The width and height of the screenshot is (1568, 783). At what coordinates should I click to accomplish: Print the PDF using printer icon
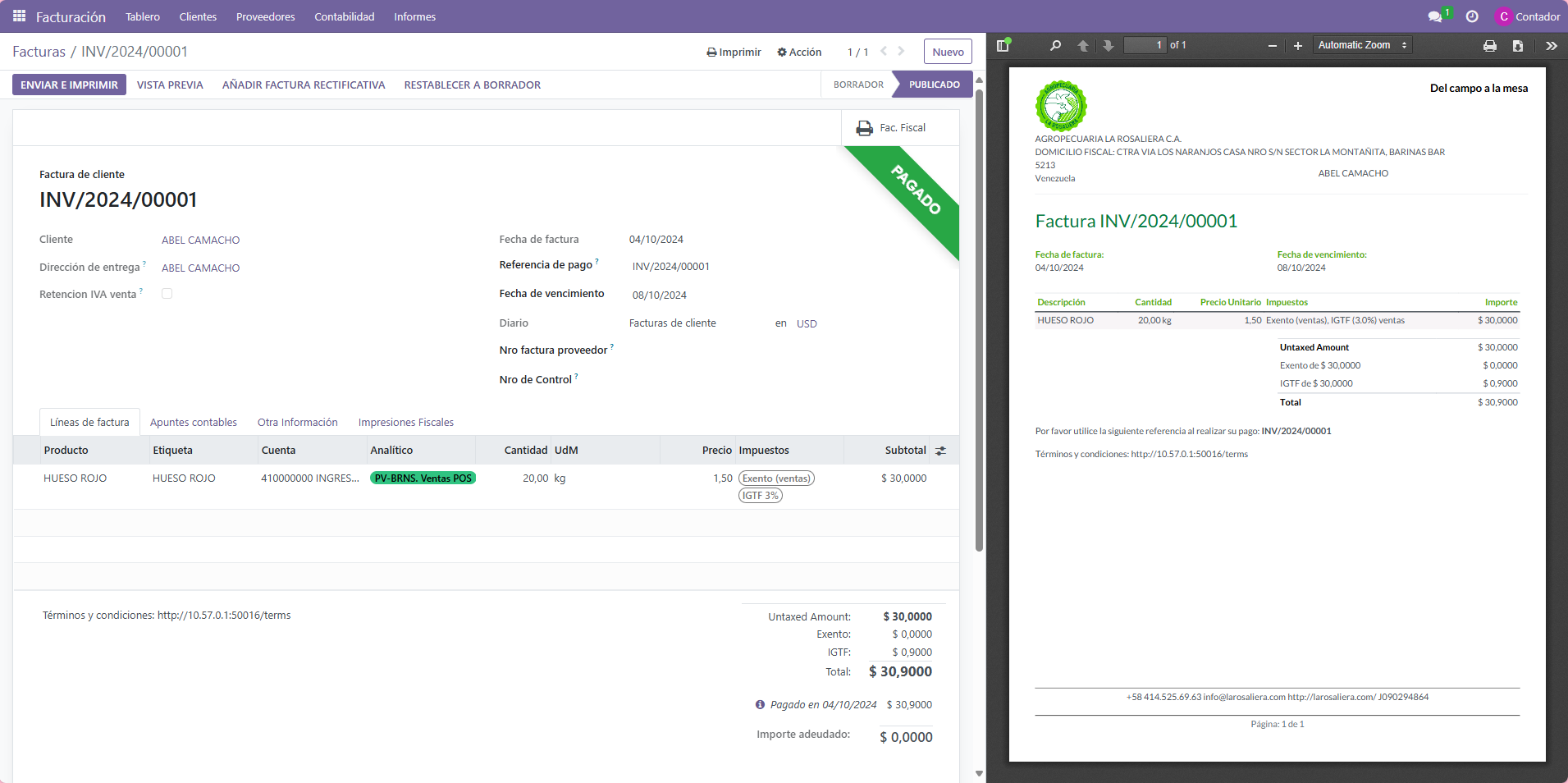(1490, 46)
